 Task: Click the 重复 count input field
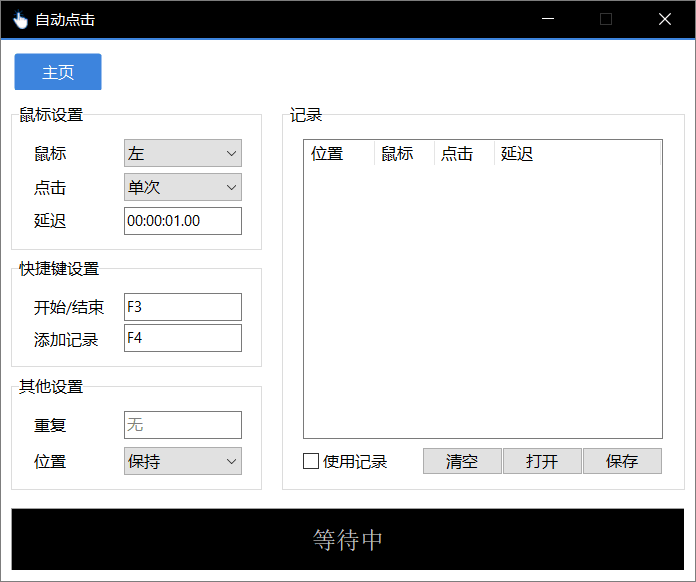click(182, 425)
